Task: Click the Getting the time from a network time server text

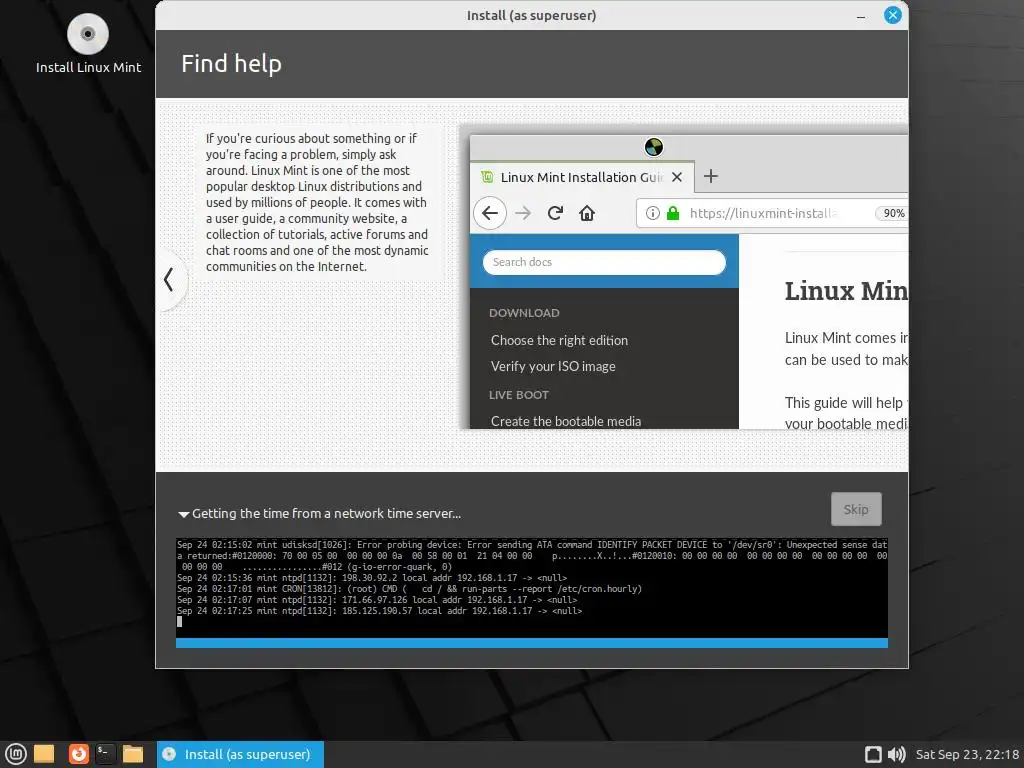Action: 327,514
